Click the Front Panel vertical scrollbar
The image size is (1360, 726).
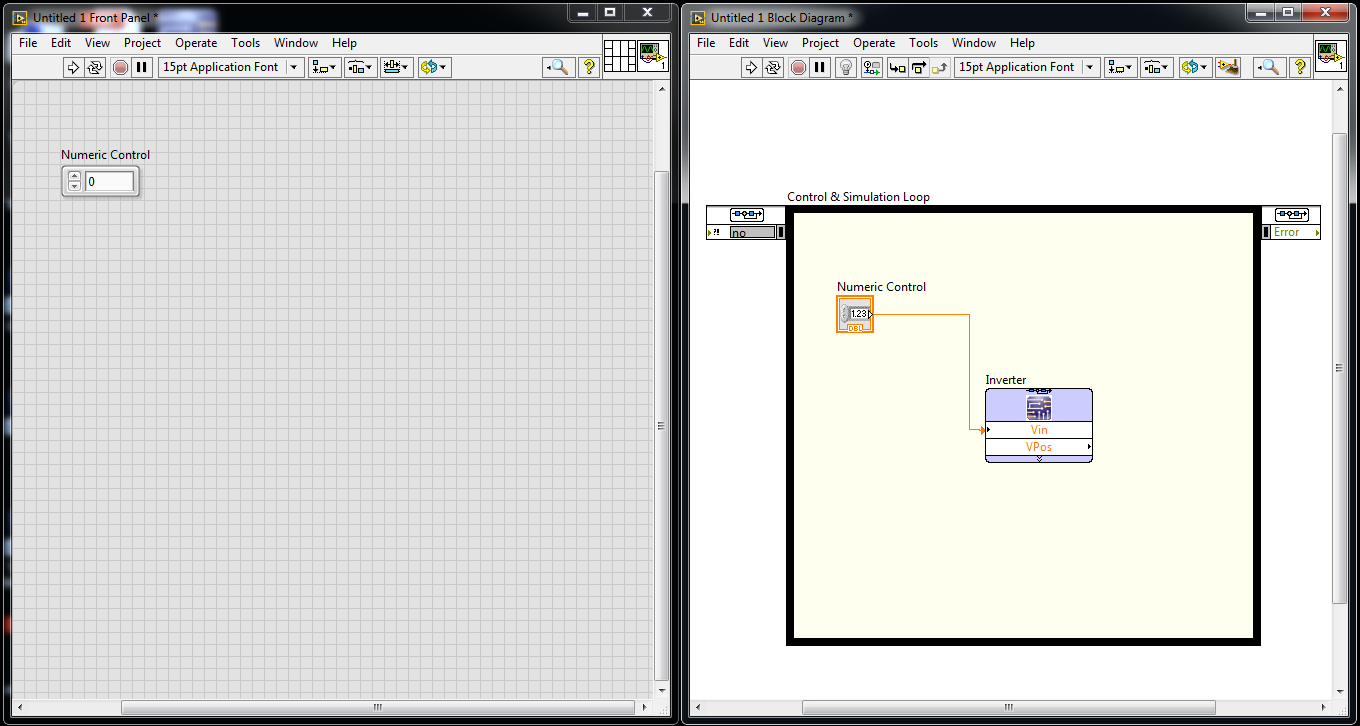(x=661, y=425)
